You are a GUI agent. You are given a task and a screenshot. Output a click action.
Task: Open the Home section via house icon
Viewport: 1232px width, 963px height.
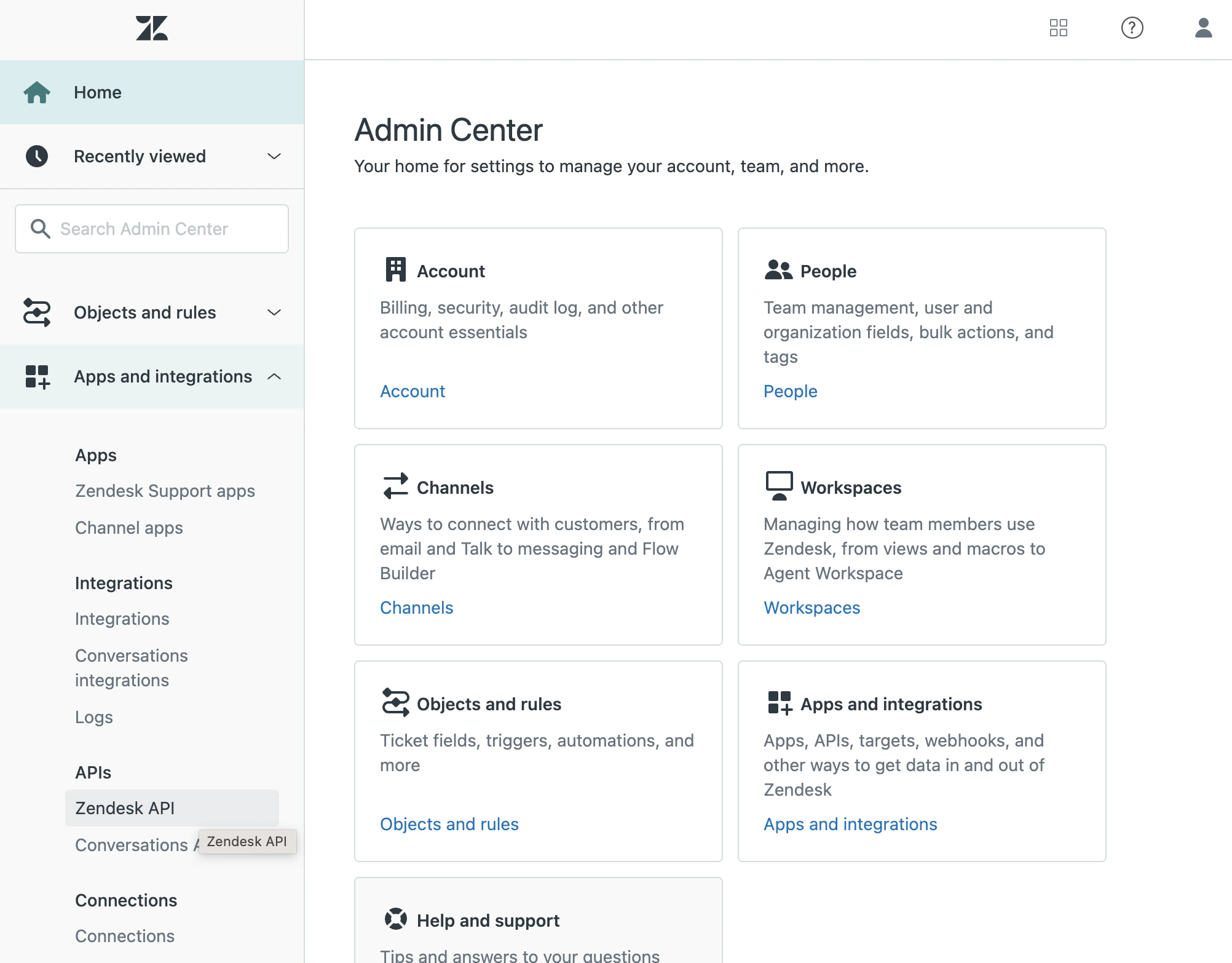[37, 92]
